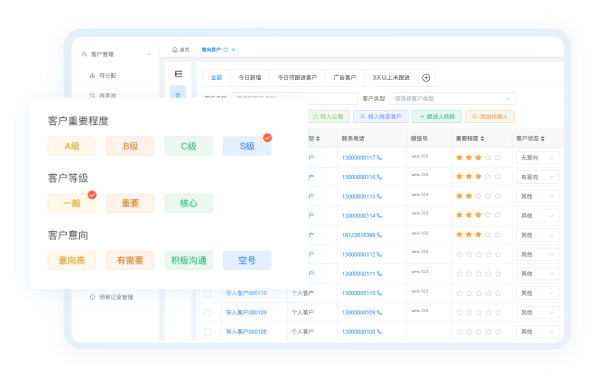This screenshot has height=384, width=603.
Task: Click phone icon beside 13000000110
Action: click(380, 293)
